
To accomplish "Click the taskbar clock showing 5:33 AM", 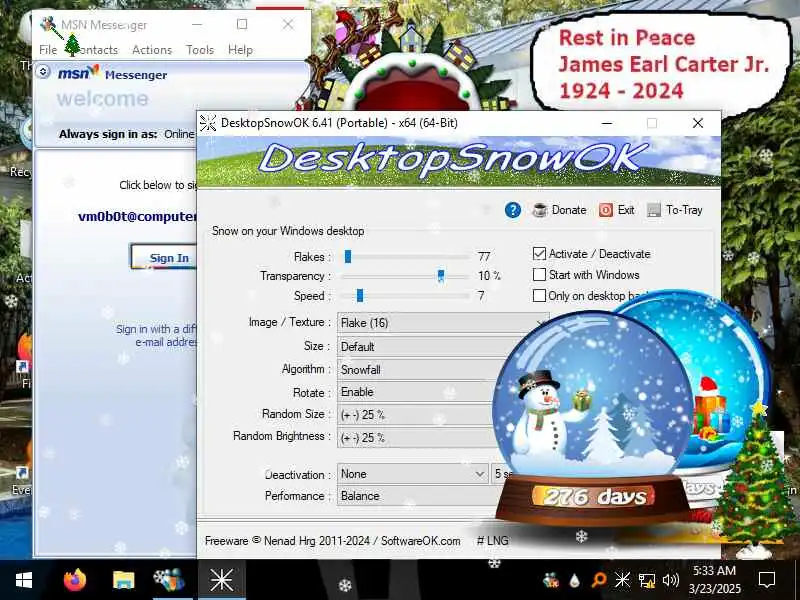I will [714, 580].
